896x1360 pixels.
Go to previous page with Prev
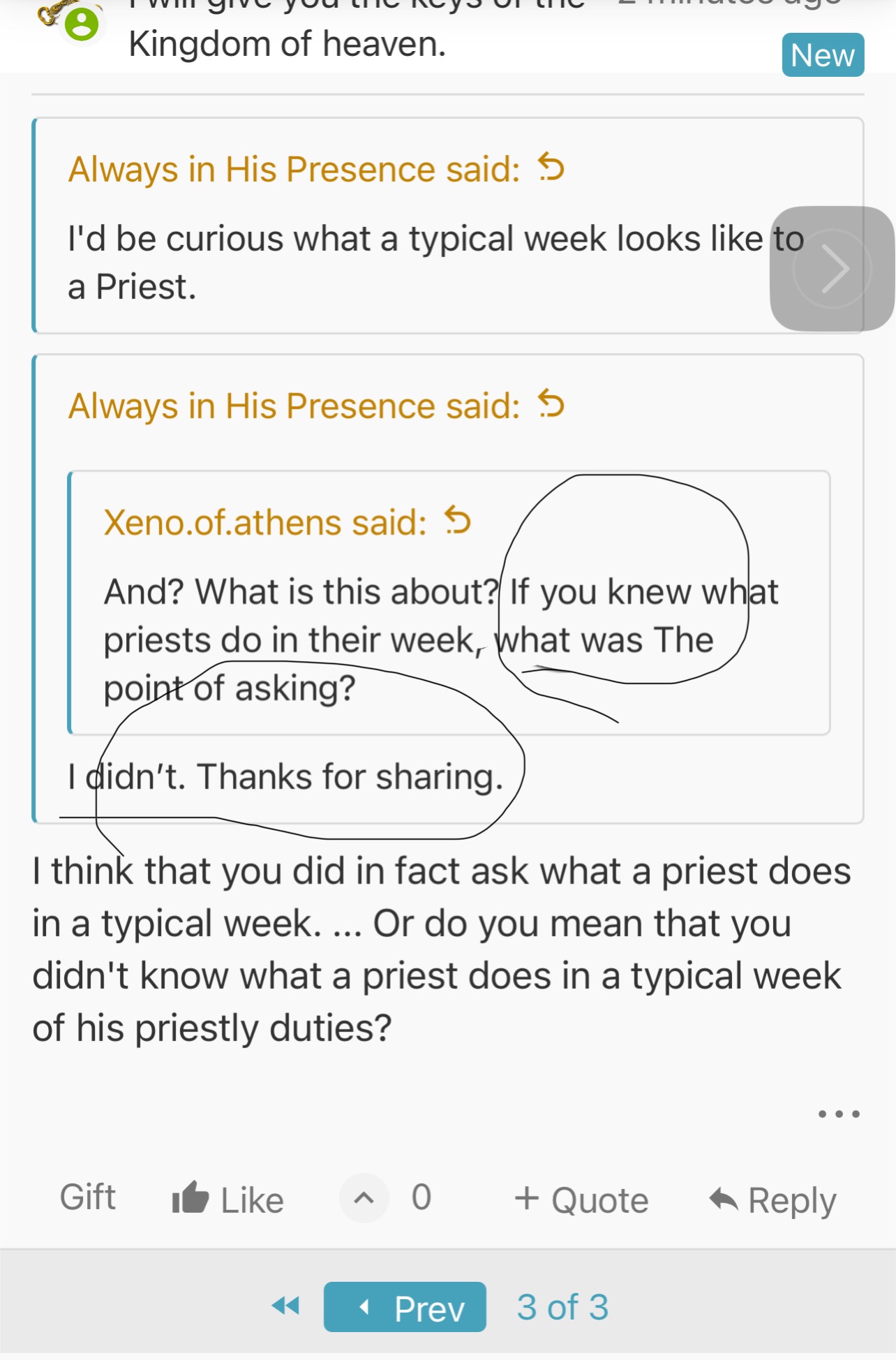pos(405,1307)
